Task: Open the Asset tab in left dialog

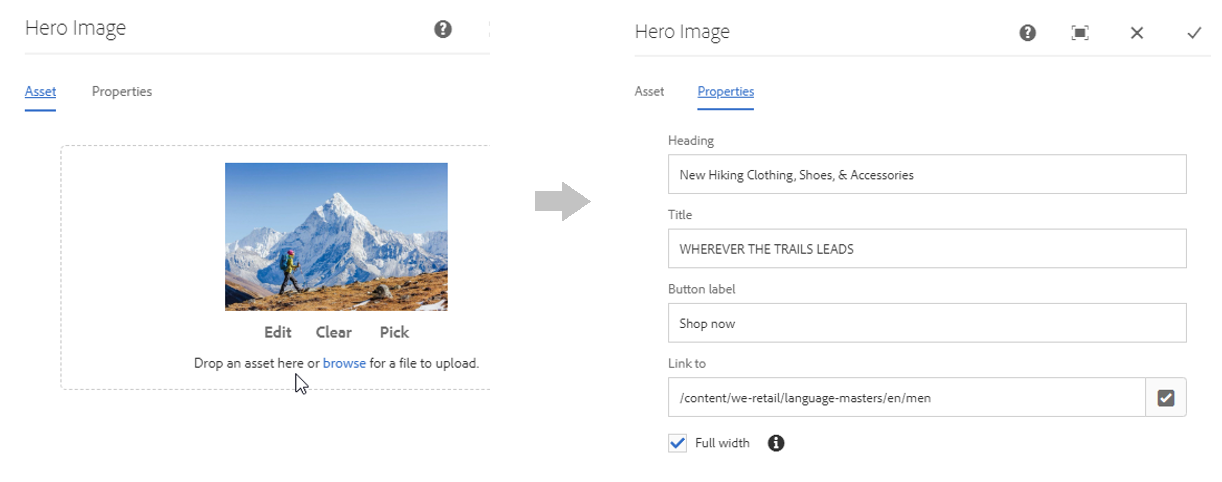Action: pyautogui.click(x=40, y=92)
